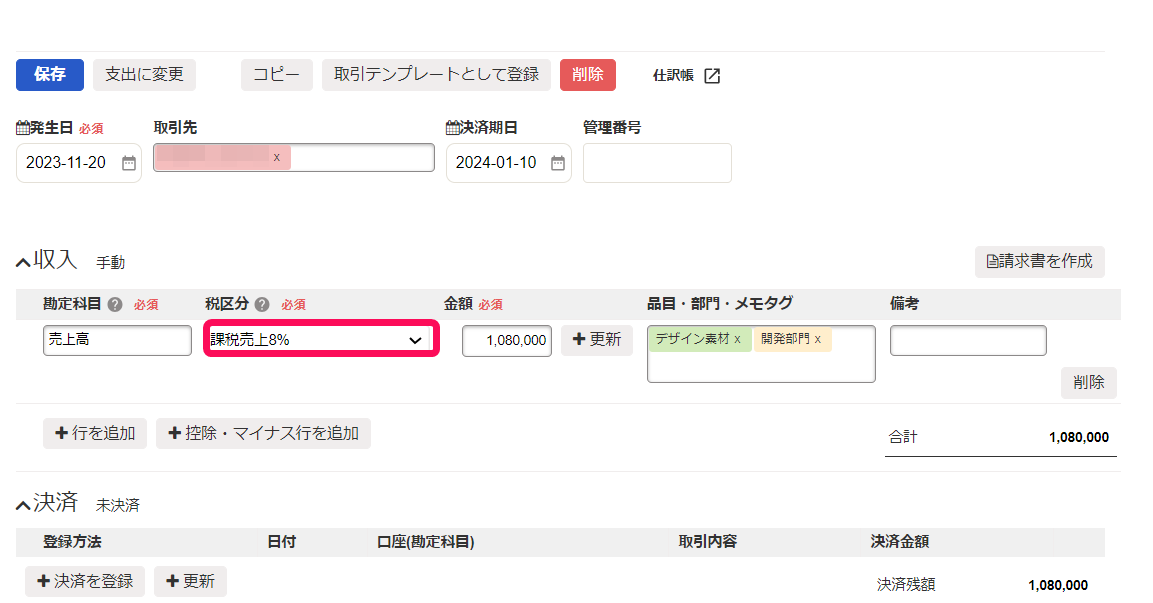
Task: Click the 備考 input field
Action: tap(968, 340)
